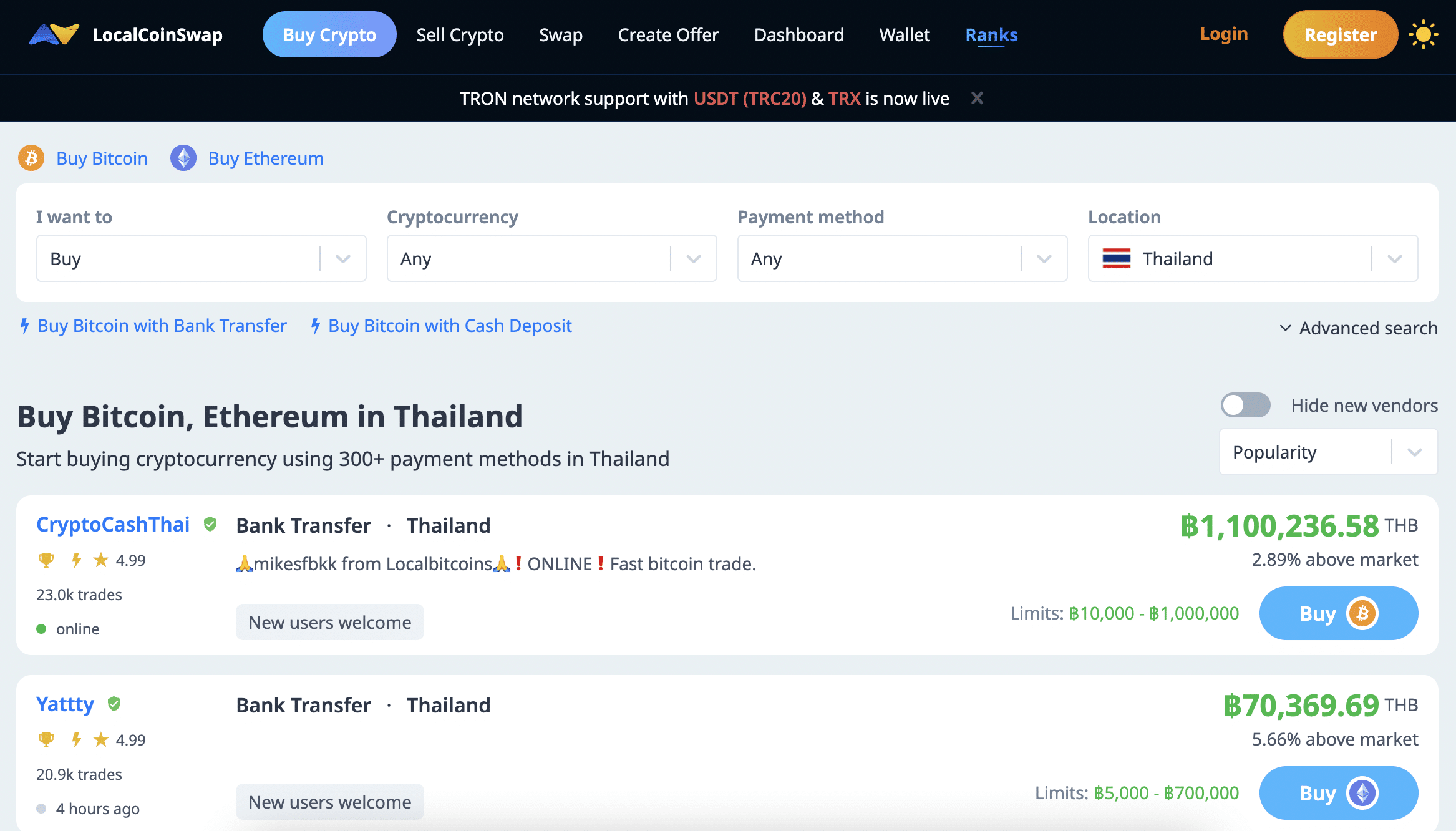Close the TRON announcement banner
Screen dimensions: 1456x831
(x=977, y=98)
